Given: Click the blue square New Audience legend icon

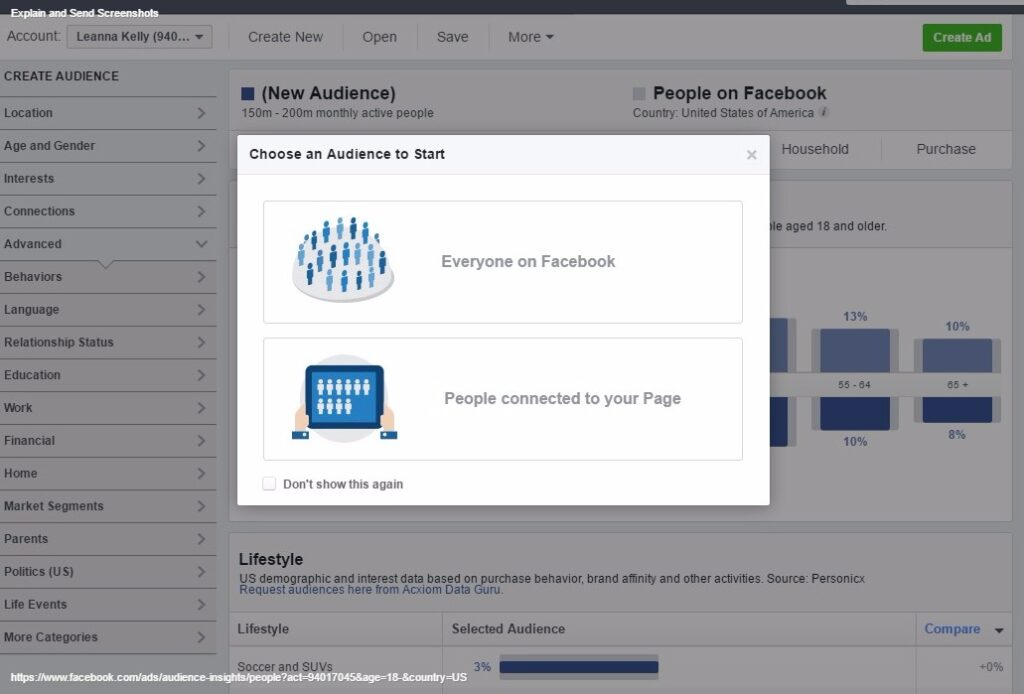Looking at the screenshot, I should [248, 94].
